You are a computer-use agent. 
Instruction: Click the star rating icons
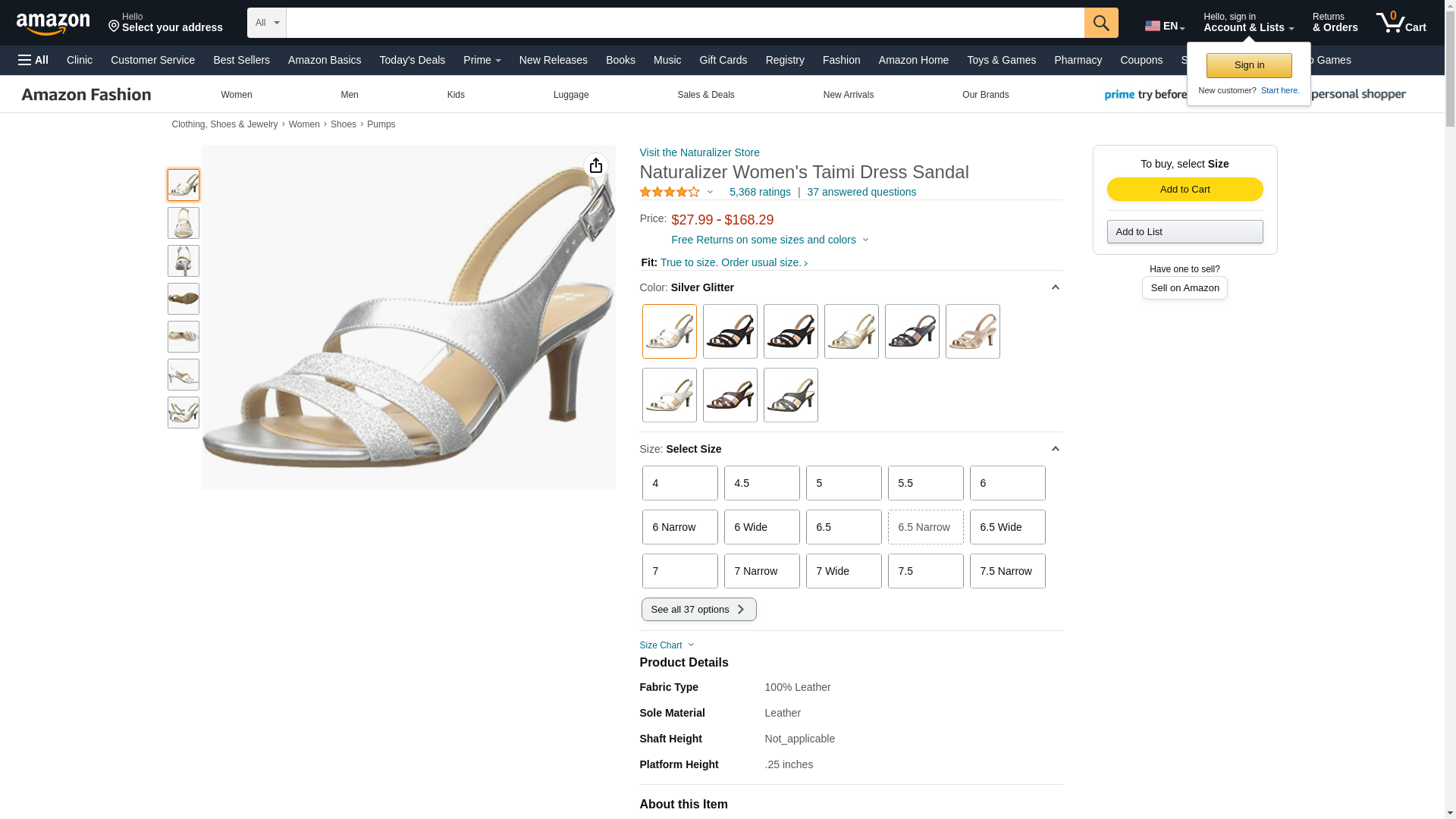coord(670,193)
